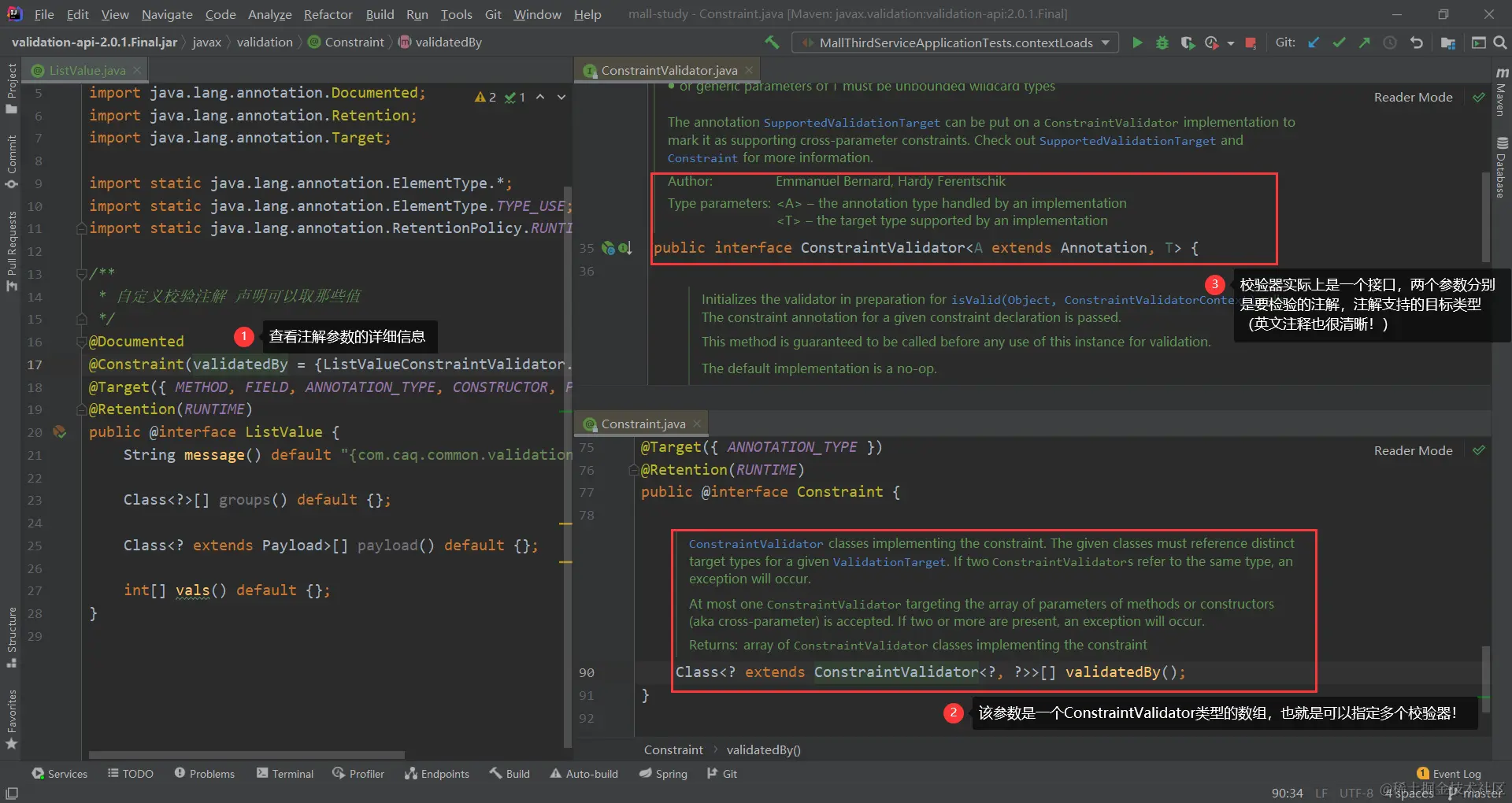Toggle Reader Mode in ConstraintValidator.java editor
The width and height of the screenshot is (1512, 803).
point(1413,97)
